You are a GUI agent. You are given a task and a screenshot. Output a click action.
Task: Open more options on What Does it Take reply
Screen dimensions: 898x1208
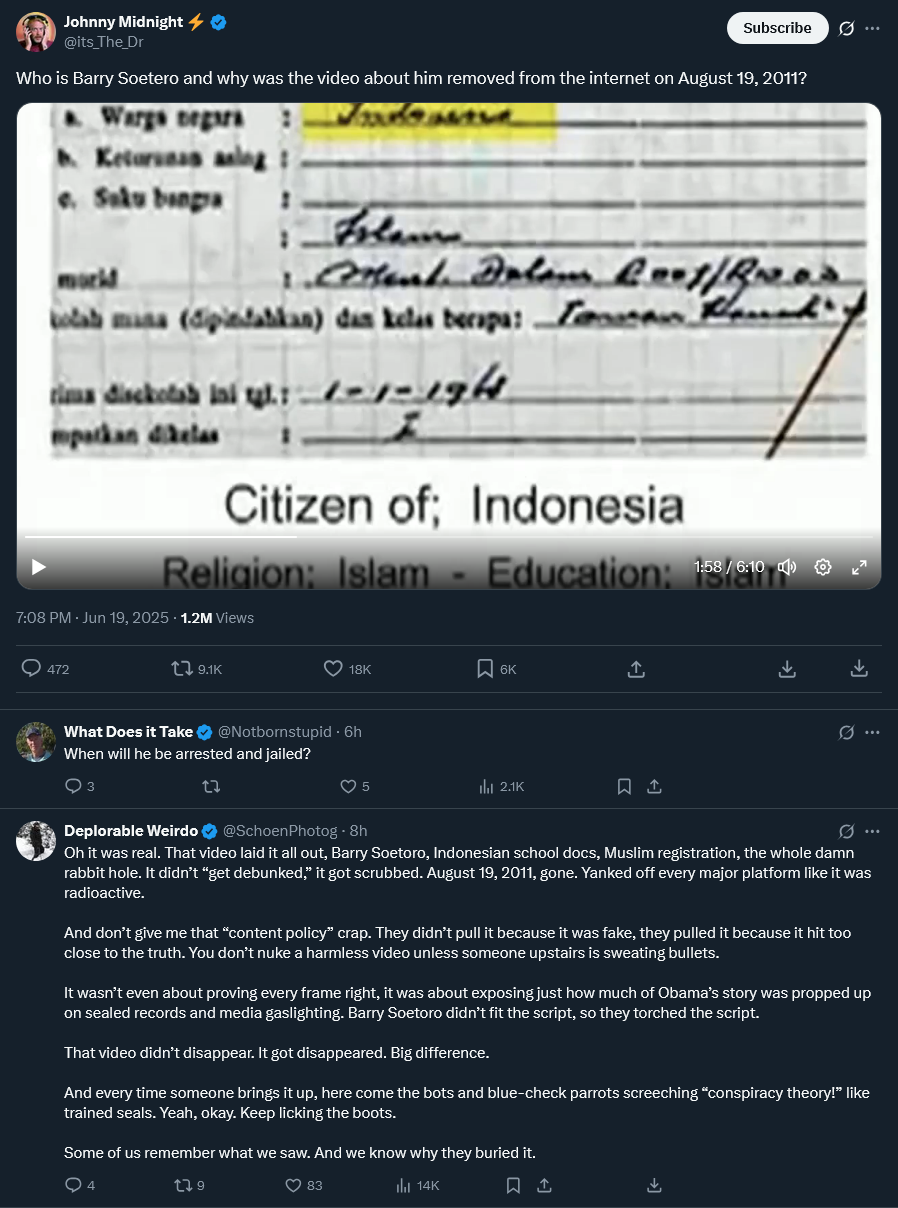872,732
